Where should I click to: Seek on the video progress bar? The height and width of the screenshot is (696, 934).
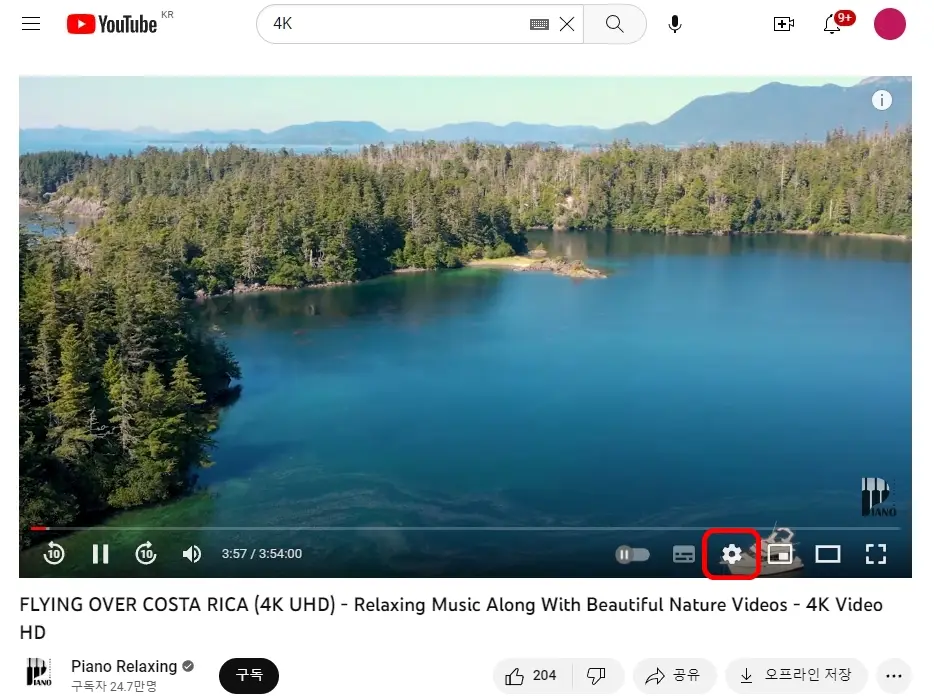tap(465, 528)
